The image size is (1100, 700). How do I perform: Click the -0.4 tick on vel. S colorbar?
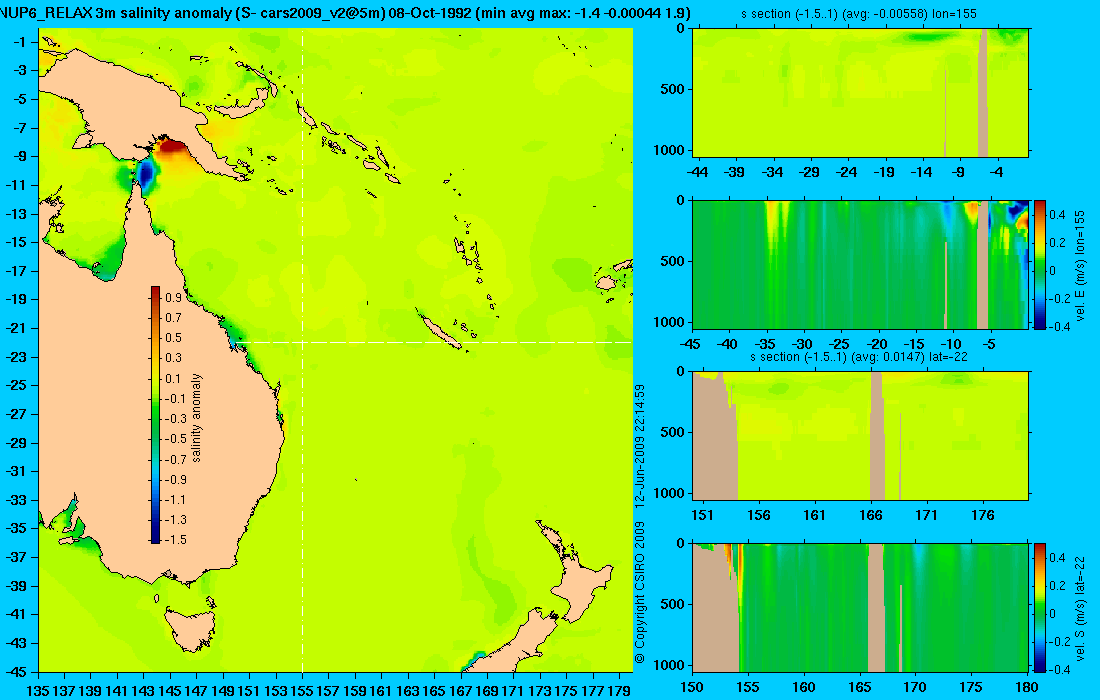[1059, 669]
